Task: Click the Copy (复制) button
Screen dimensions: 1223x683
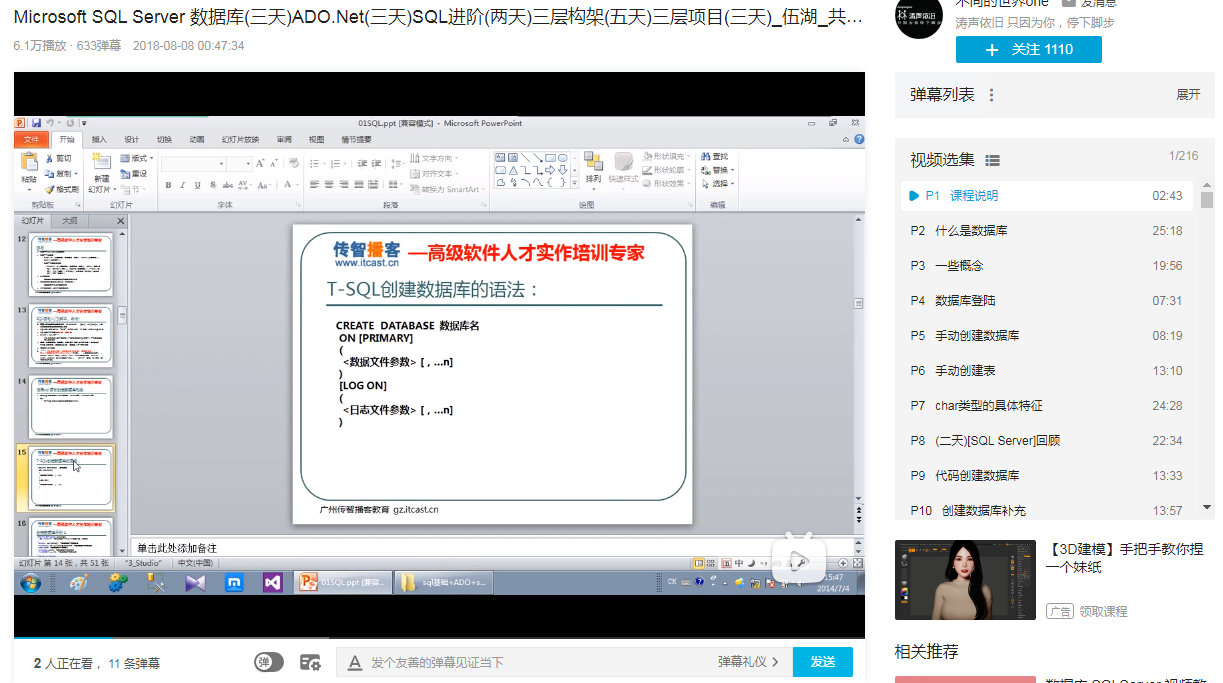Action: (59, 174)
